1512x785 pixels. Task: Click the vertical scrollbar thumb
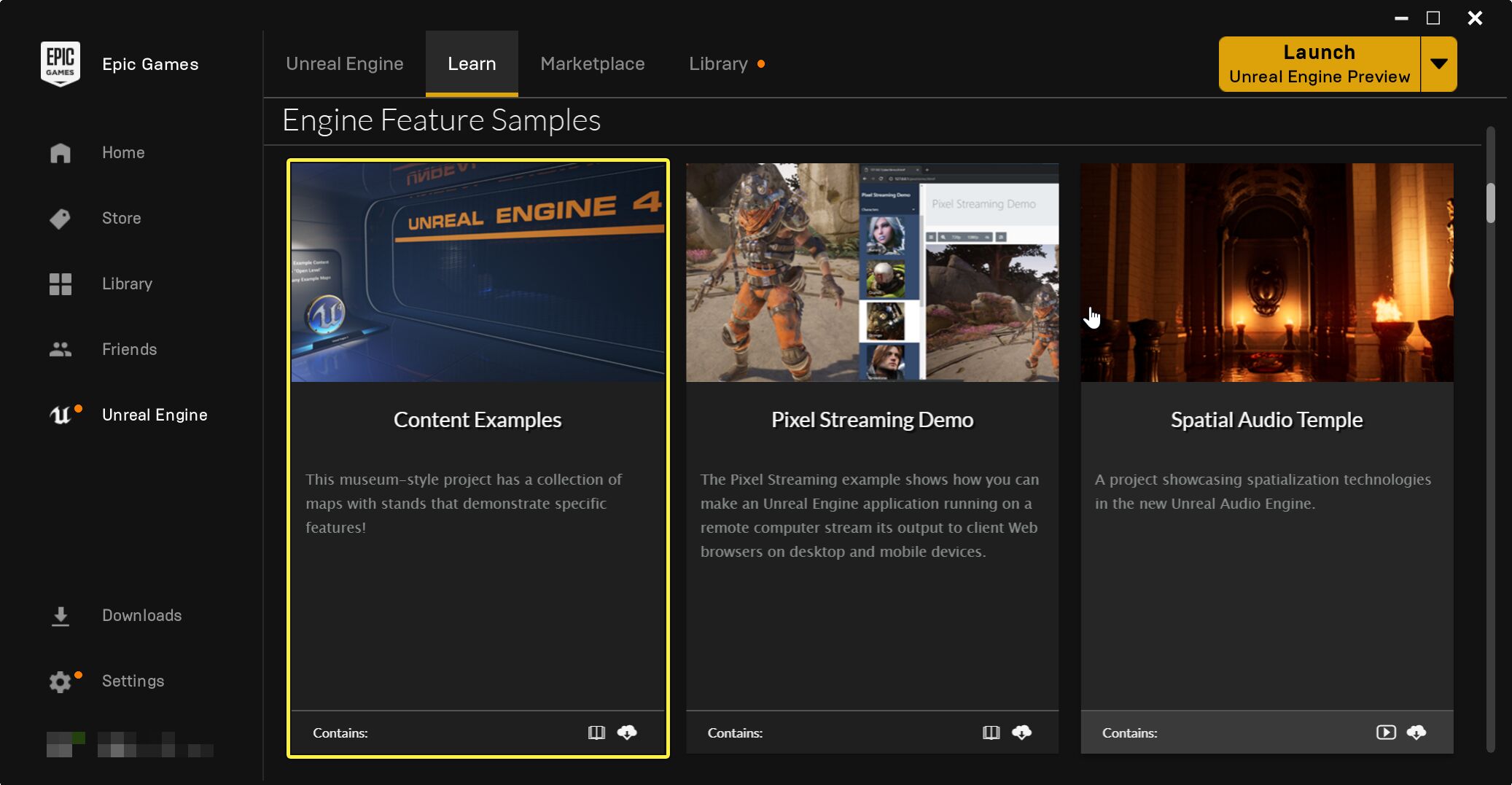(x=1490, y=203)
